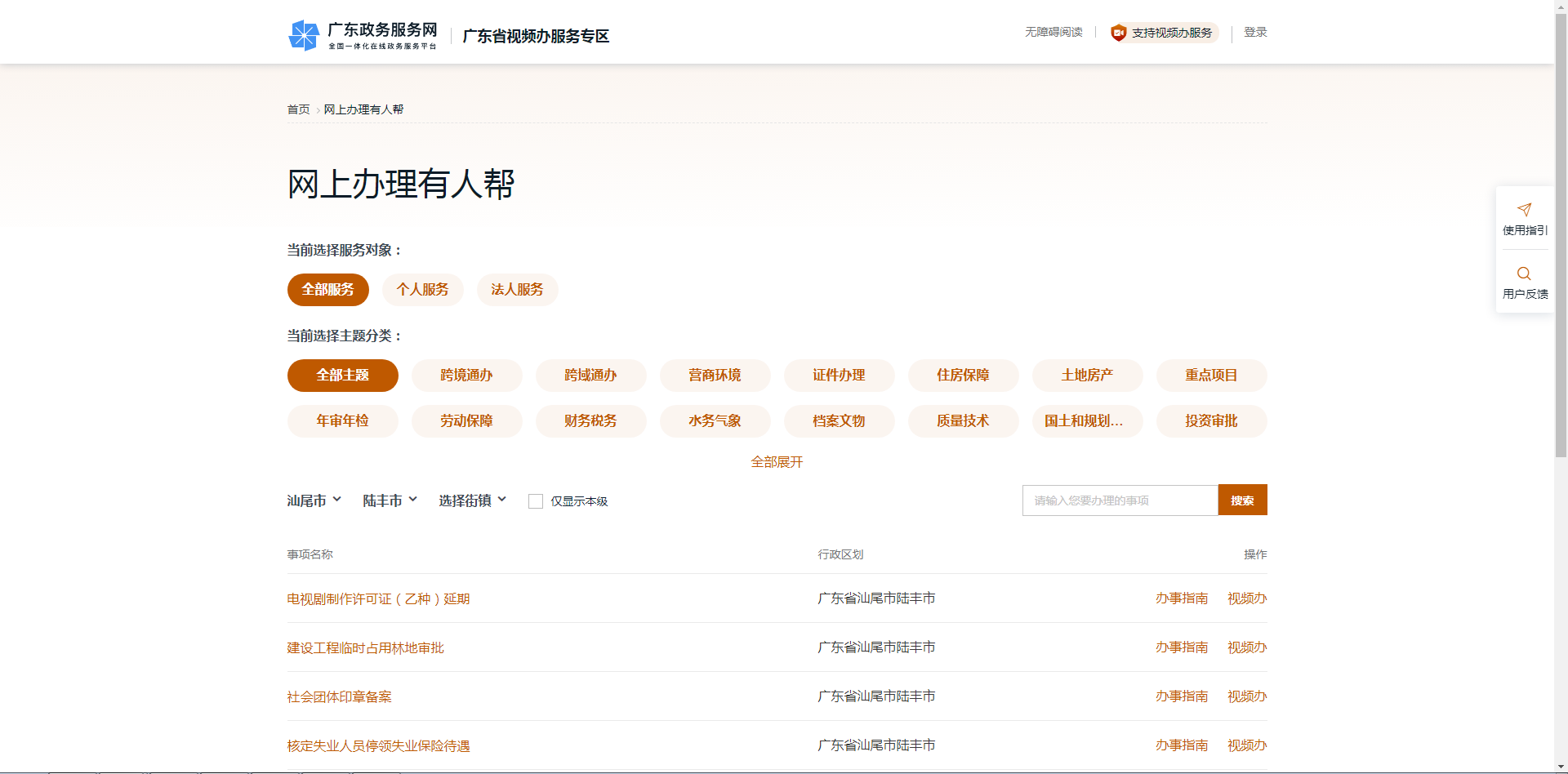Click 视频办 for 电视剧制作许可证（乙种）延期
1568x774 pixels.
coord(1245,598)
